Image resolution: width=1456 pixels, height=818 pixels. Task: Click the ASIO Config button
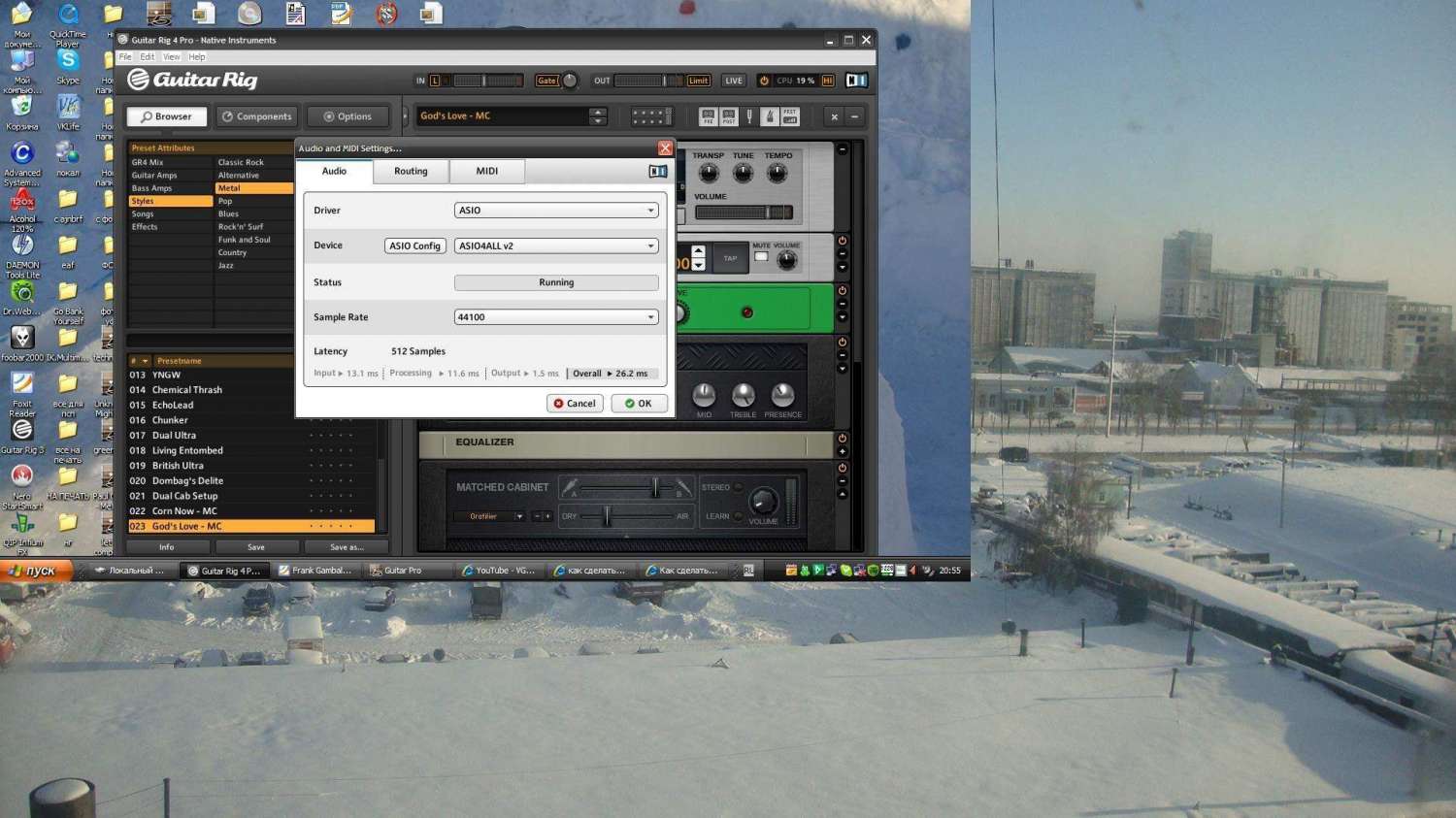coord(414,246)
